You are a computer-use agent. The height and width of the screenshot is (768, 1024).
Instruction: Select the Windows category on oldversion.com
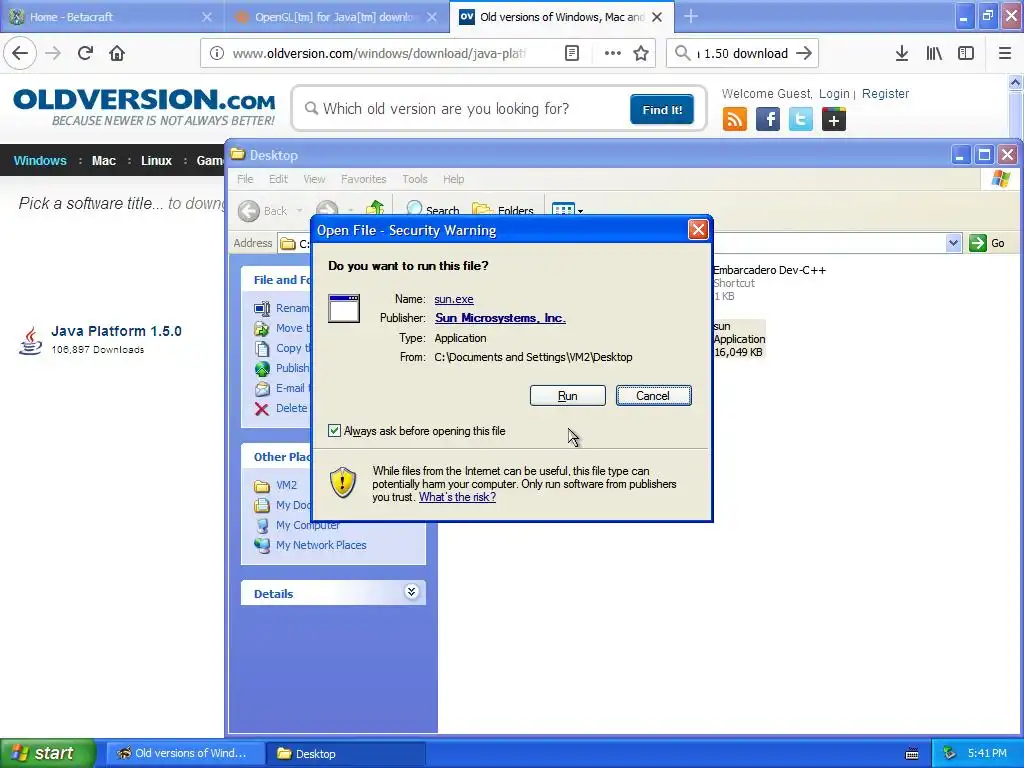click(40, 161)
